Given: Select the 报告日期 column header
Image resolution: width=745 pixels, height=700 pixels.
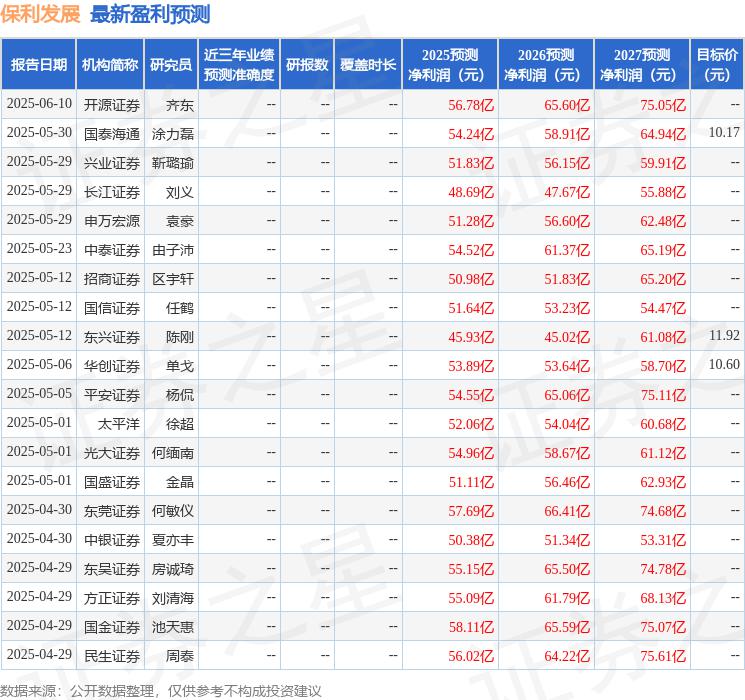Looking at the screenshot, I should click(x=38, y=65).
